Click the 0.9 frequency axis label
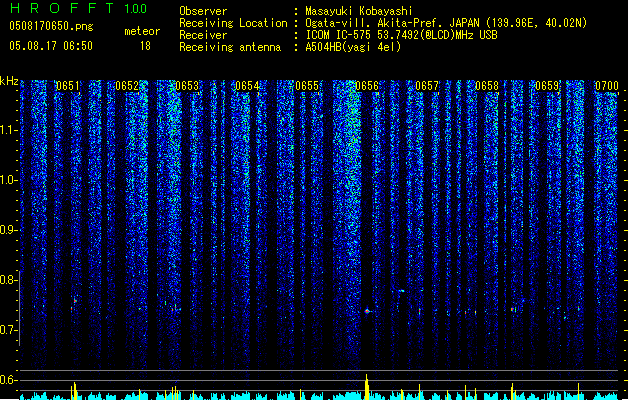The height and width of the screenshot is (400, 629). click(8, 230)
